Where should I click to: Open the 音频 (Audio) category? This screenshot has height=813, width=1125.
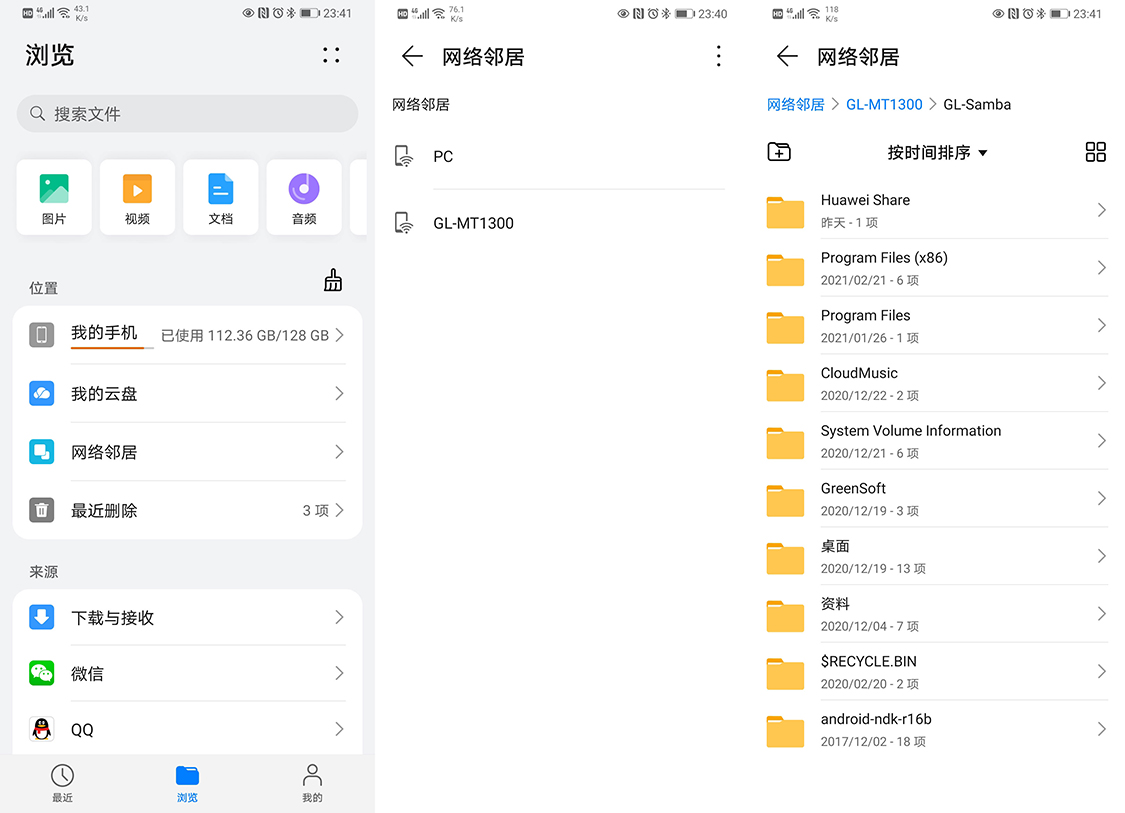[303, 196]
